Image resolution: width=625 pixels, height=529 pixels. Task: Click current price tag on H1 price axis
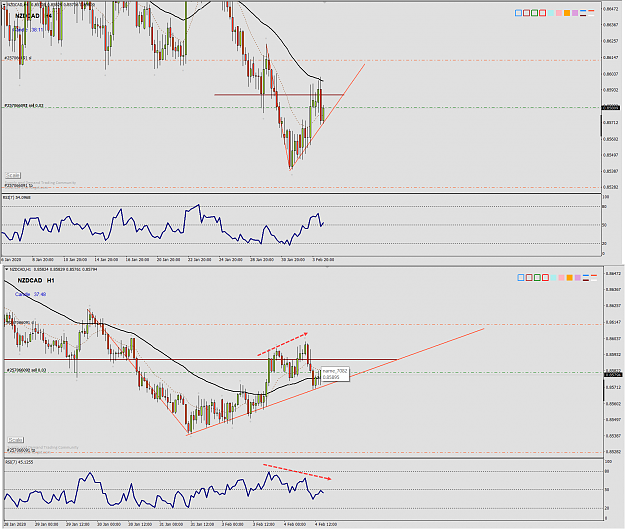613,375
